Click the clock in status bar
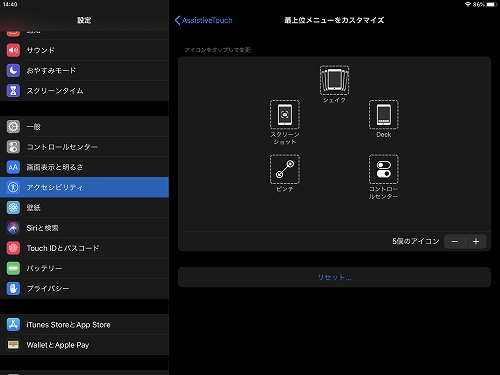The height and width of the screenshot is (375, 500). coord(10,4)
